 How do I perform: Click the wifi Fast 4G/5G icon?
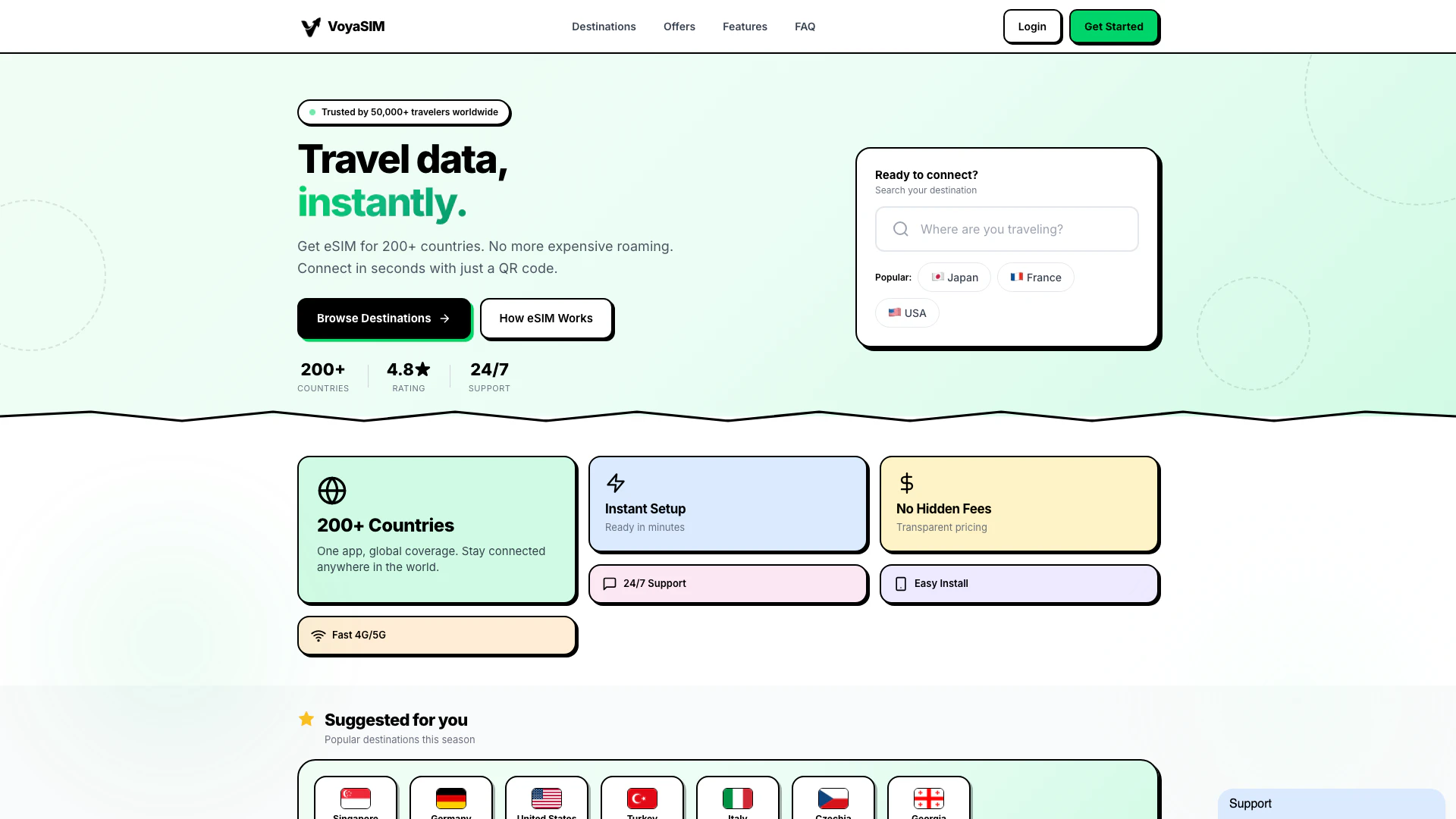pyautogui.click(x=318, y=635)
